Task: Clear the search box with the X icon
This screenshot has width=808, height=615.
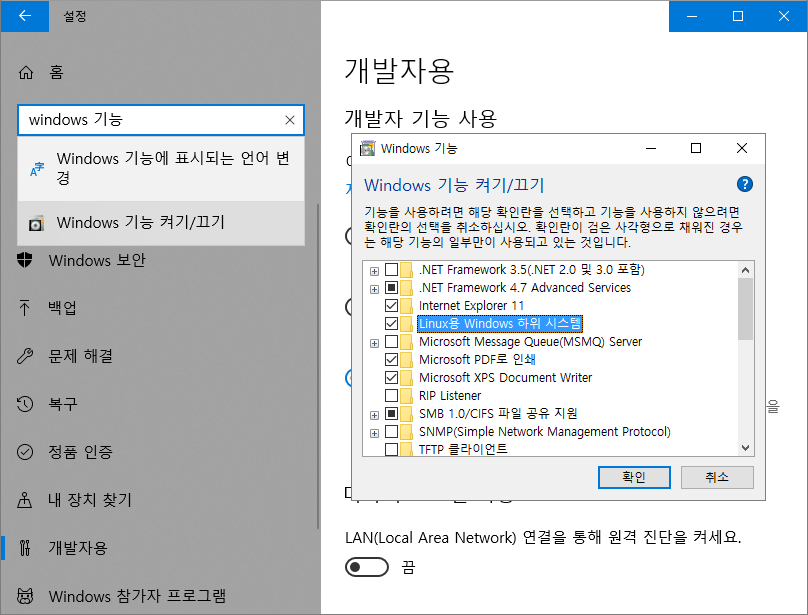Action: (290, 120)
